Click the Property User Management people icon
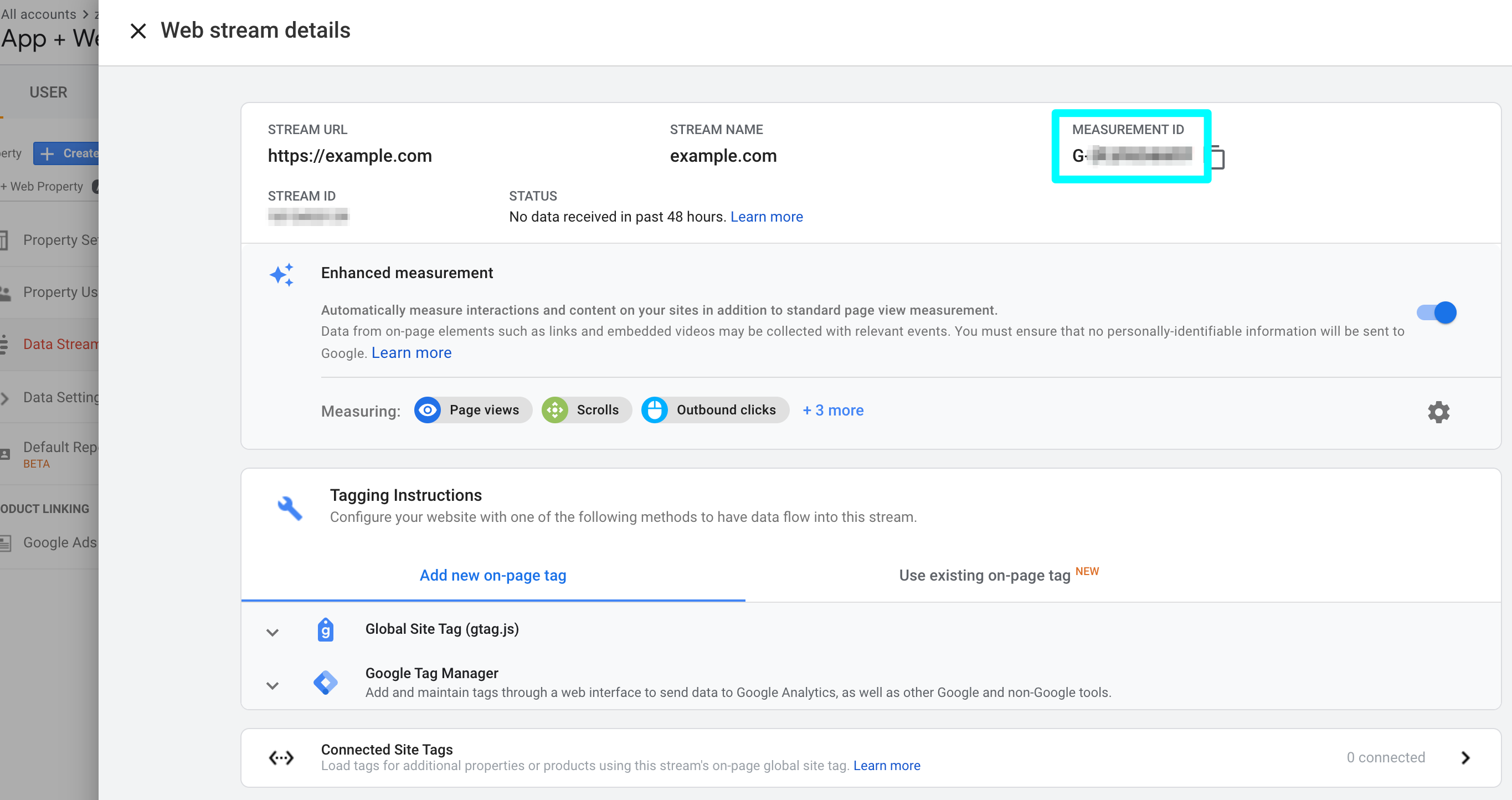The height and width of the screenshot is (800, 1512). click(6, 293)
